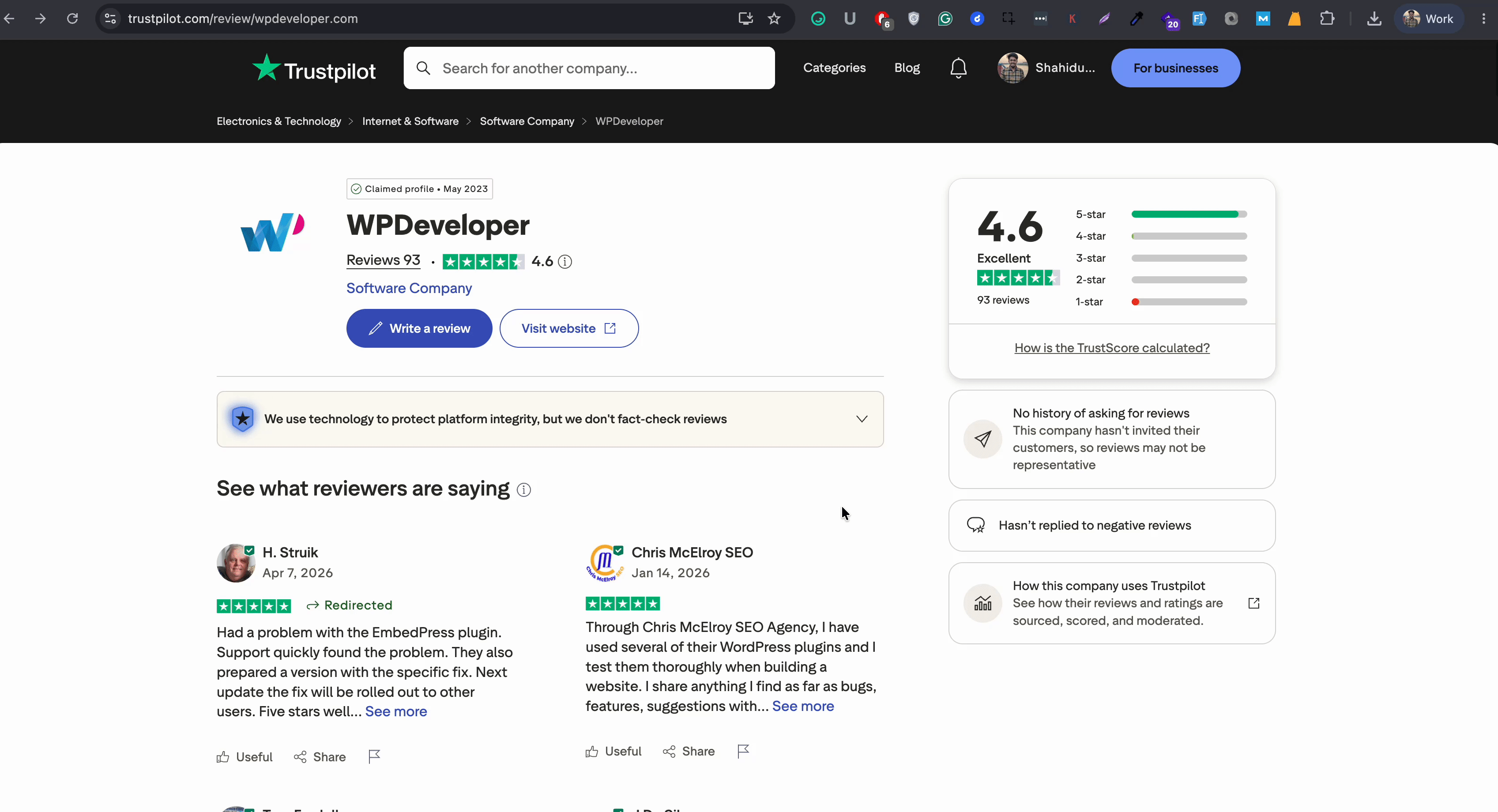Screen dimensions: 1498x812
Task: Click Chris McElroy SEO's avatar
Action: 604,563
